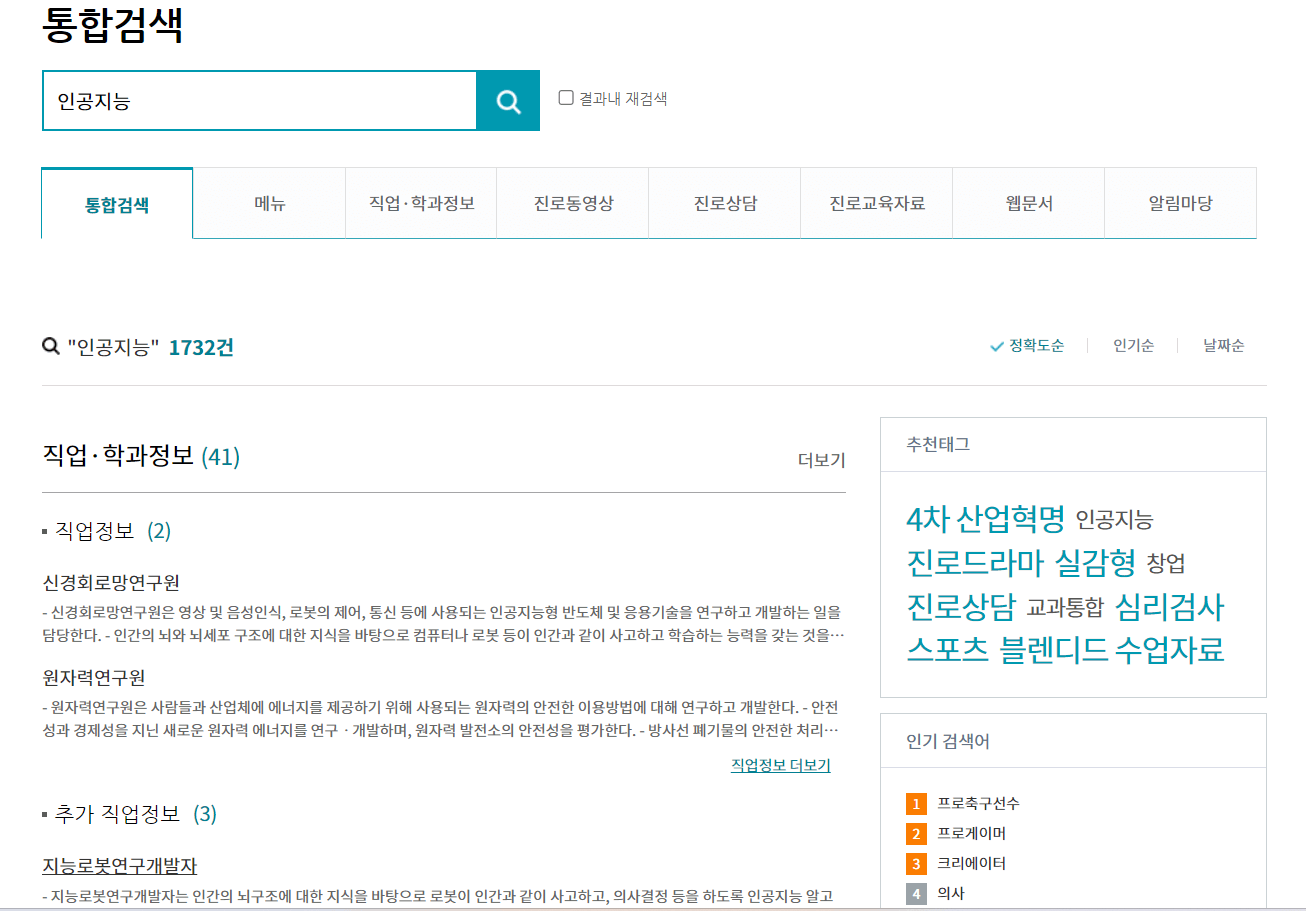The width and height of the screenshot is (1306, 911).
Task: Click the 직업정보 더보기 link
Action: pyautogui.click(x=780, y=765)
